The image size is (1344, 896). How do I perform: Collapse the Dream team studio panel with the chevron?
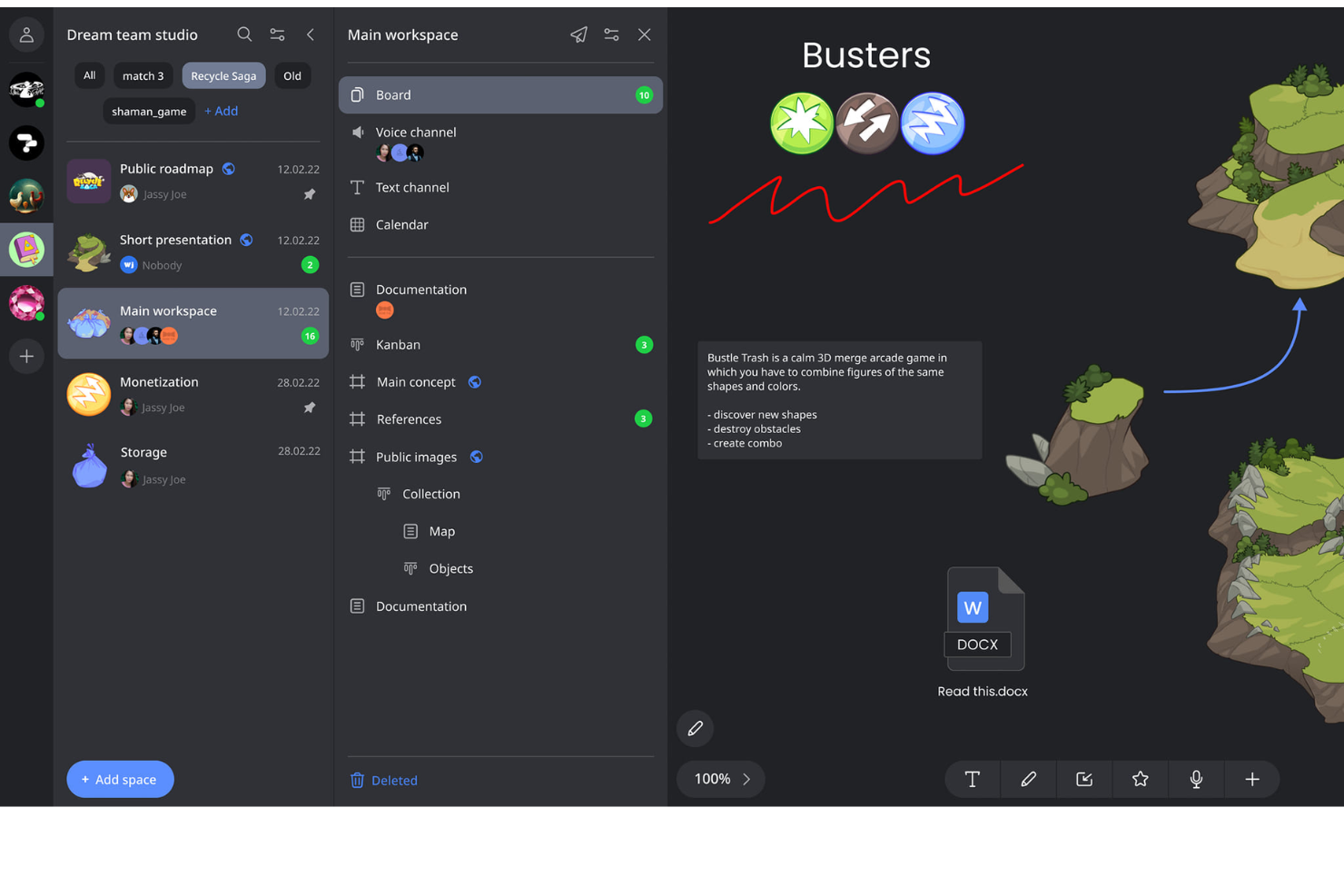[310, 34]
